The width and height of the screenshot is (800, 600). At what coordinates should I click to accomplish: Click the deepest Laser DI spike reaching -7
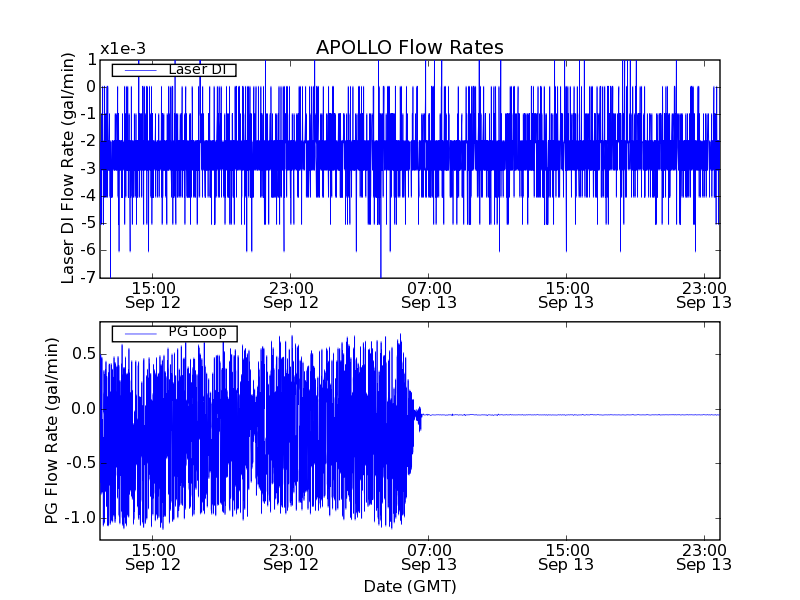[x=381, y=272]
